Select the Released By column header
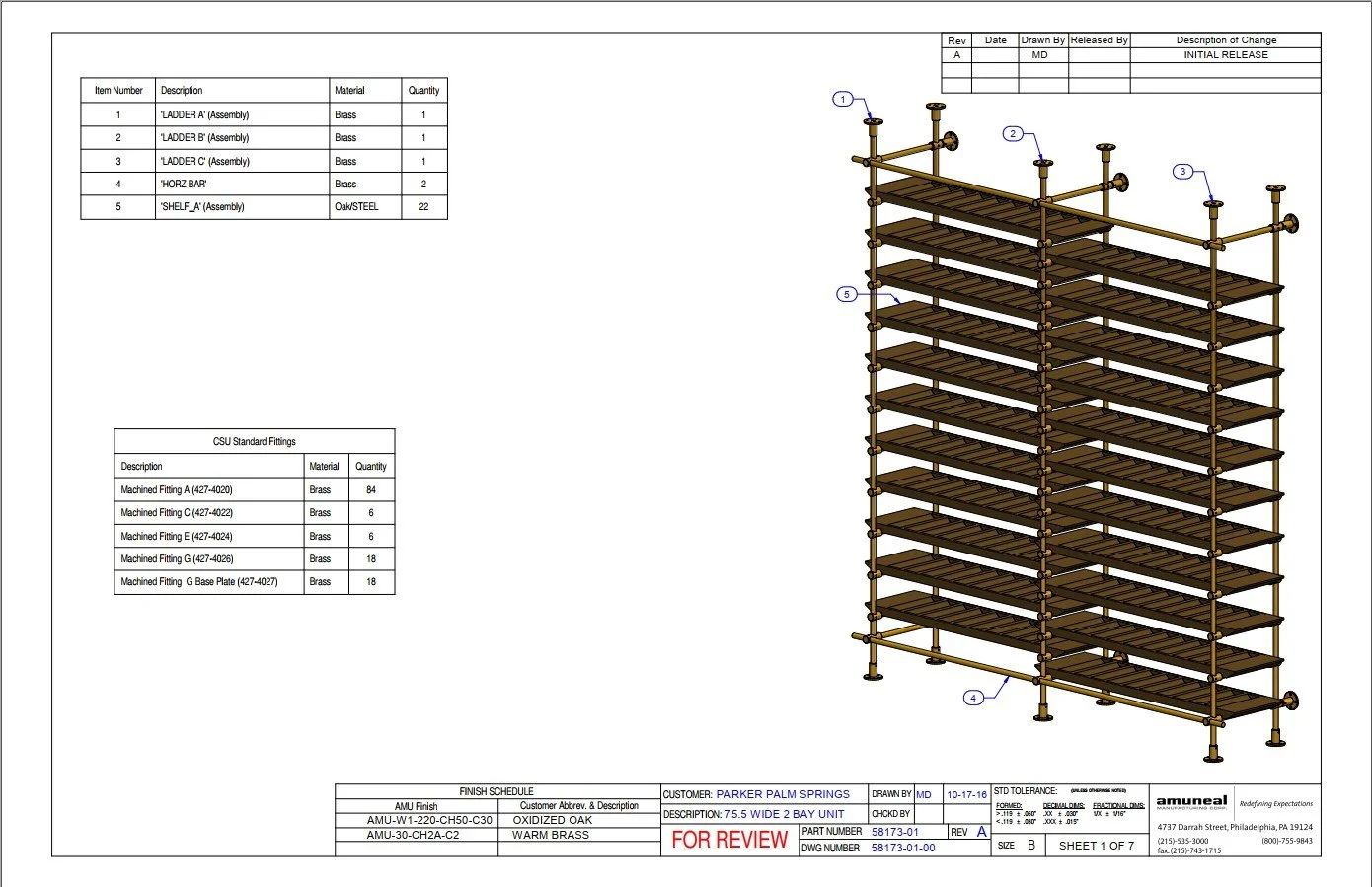This screenshot has height=887, width=1372. click(1099, 40)
